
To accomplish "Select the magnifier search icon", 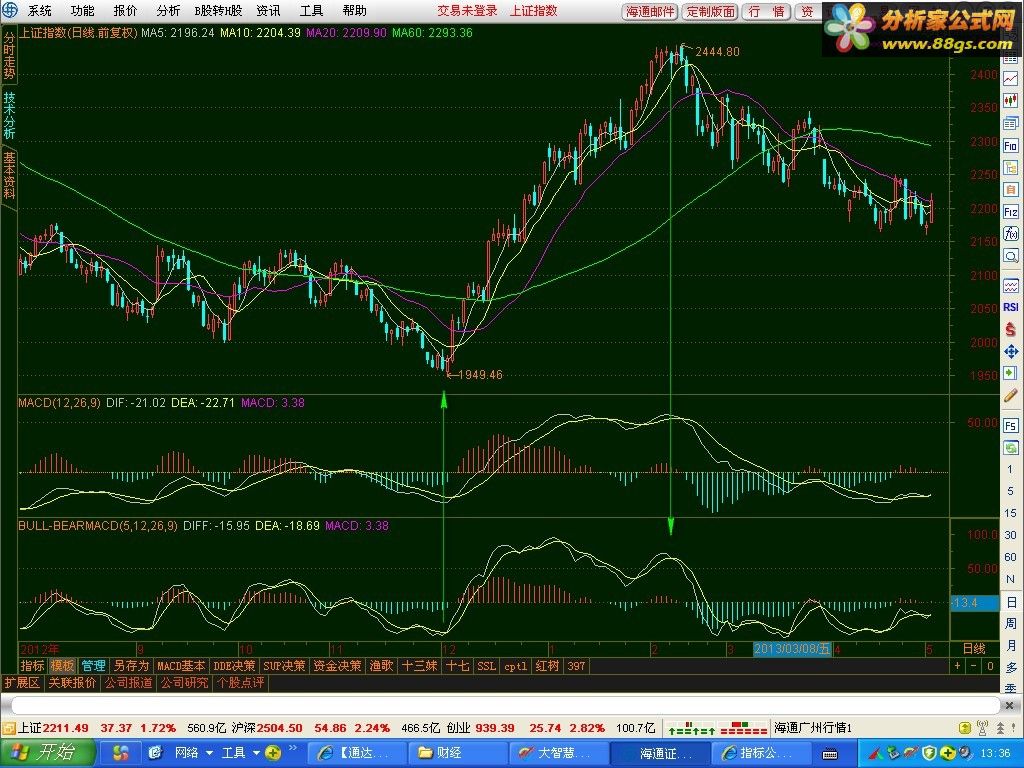I will (x=1010, y=256).
